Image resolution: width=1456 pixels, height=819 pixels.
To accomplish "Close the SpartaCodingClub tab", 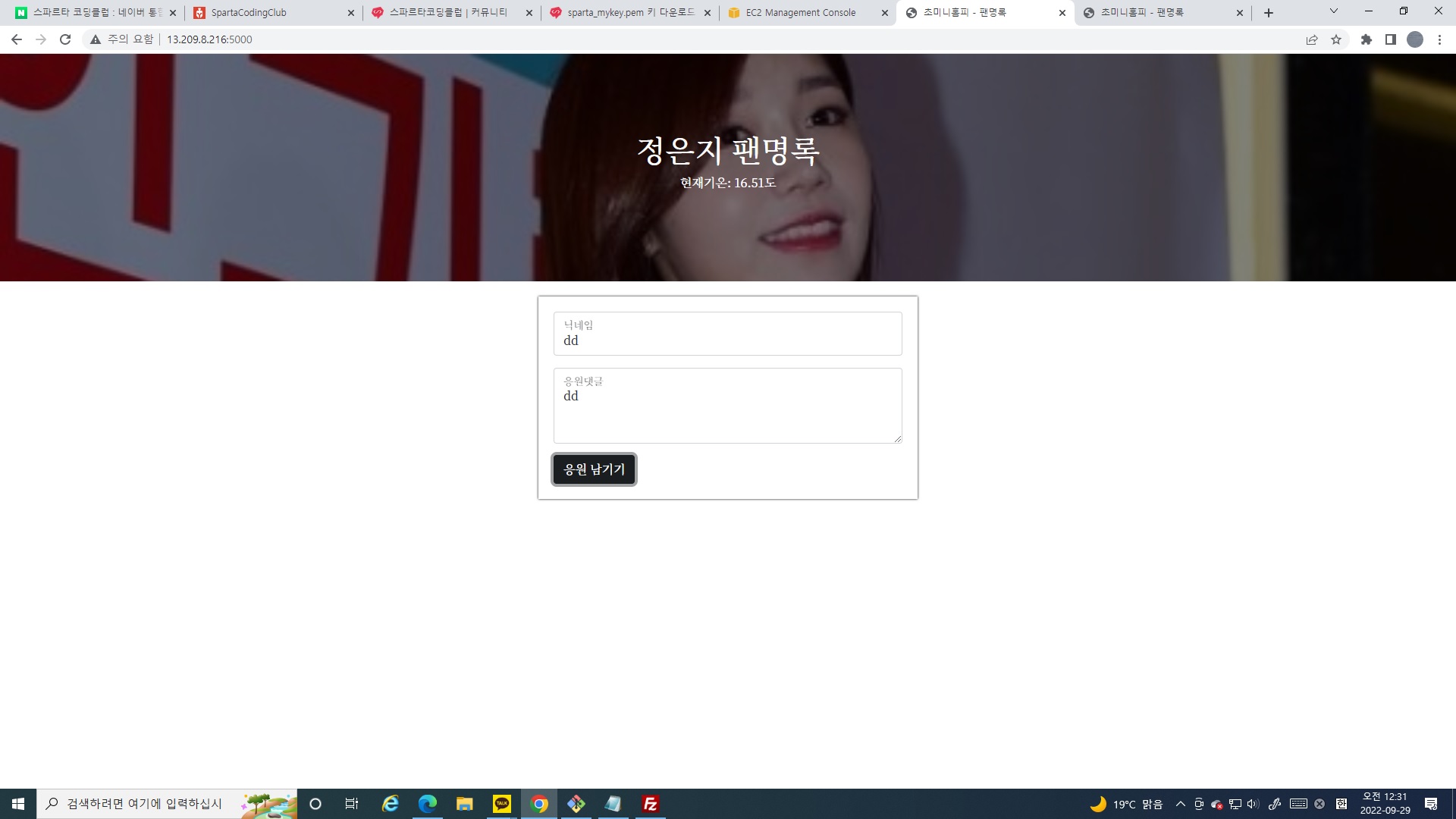I will click(351, 13).
